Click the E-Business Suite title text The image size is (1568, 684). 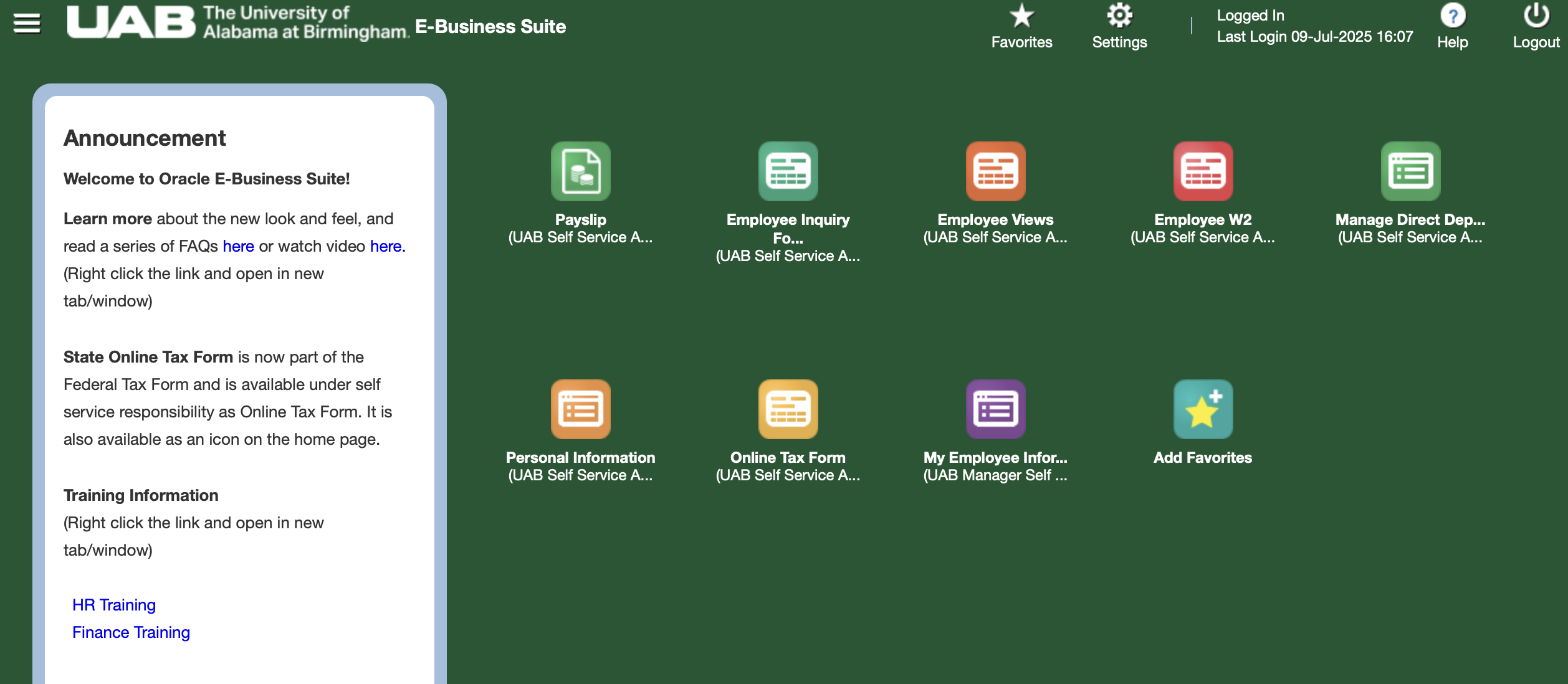pos(490,27)
